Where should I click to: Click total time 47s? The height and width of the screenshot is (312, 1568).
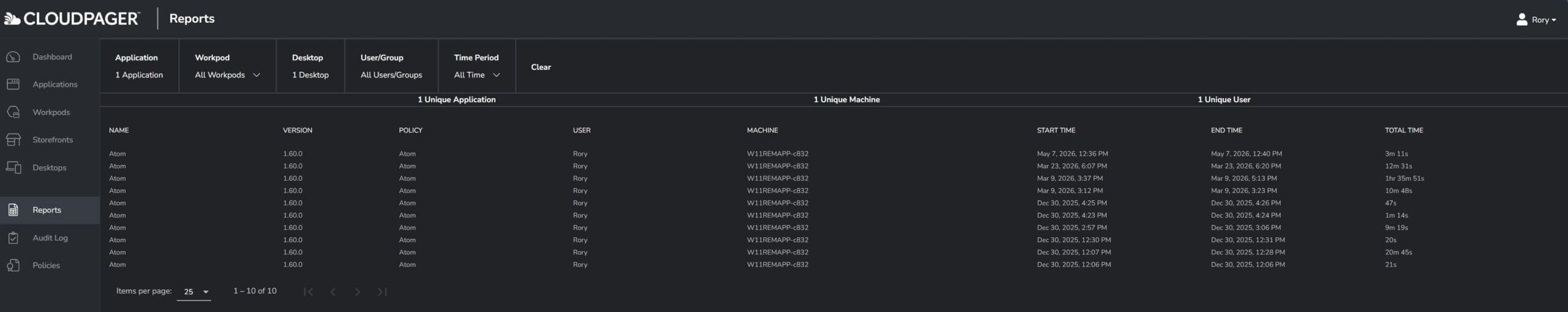coord(1390,203)
